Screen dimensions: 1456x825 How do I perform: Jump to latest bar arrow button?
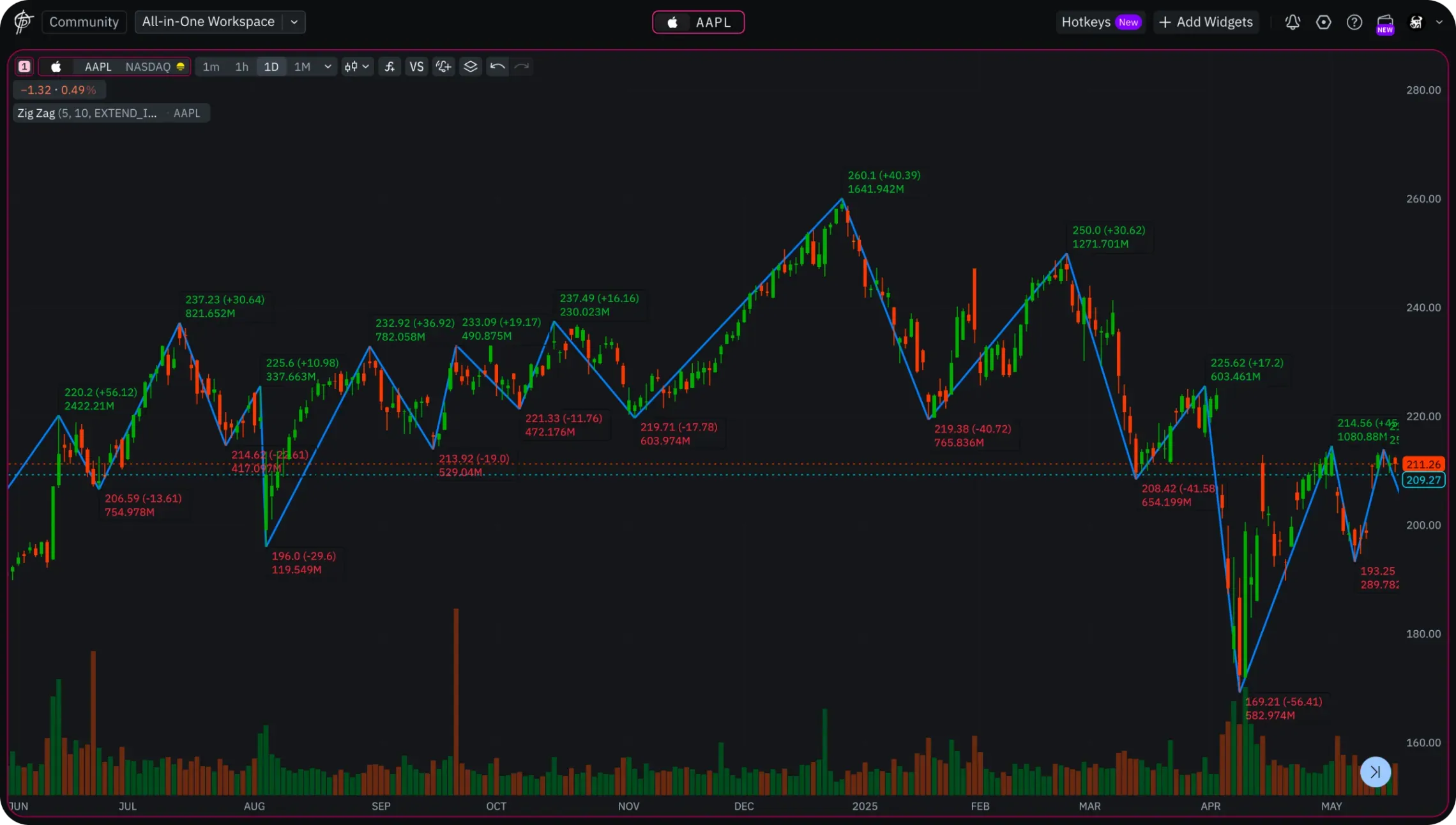click(1375, 772)
